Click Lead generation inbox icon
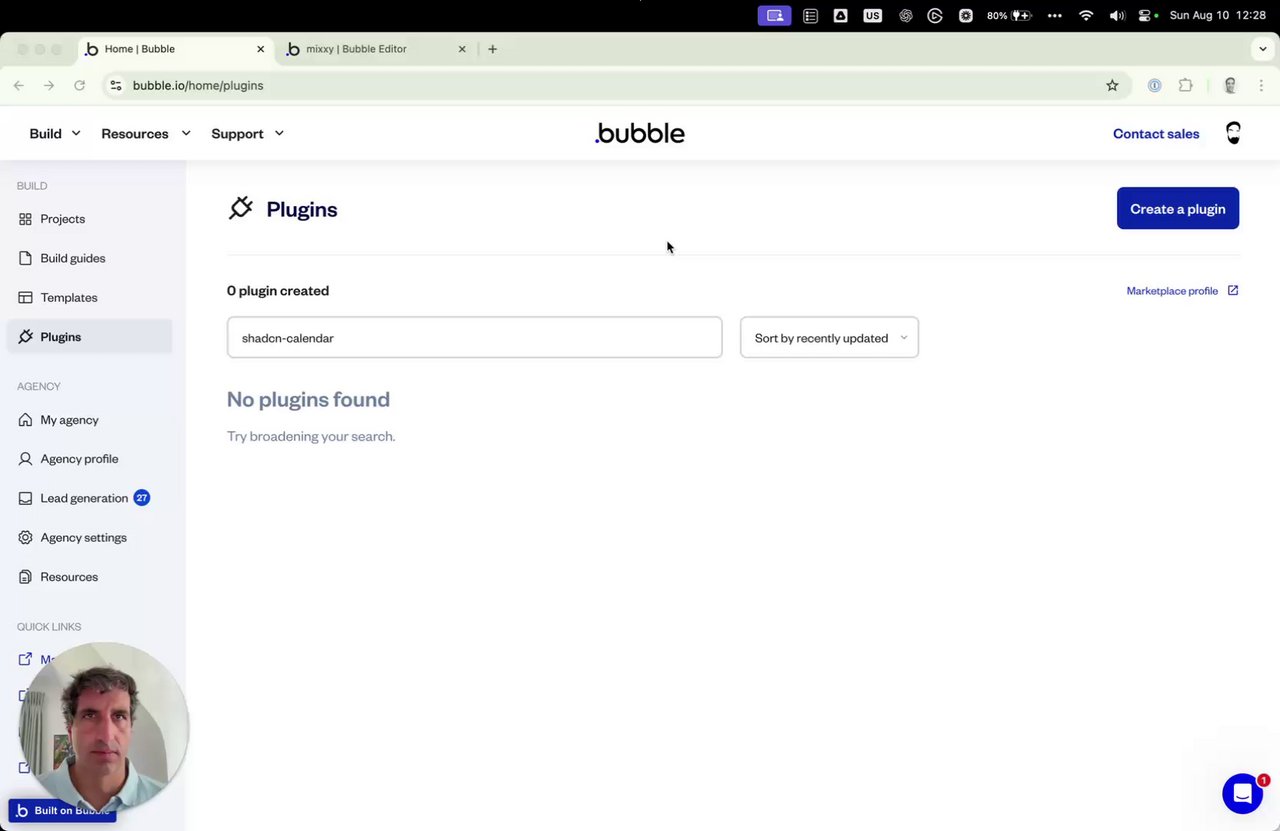Screen dimensions: 1280x831 tap(25, 498)
